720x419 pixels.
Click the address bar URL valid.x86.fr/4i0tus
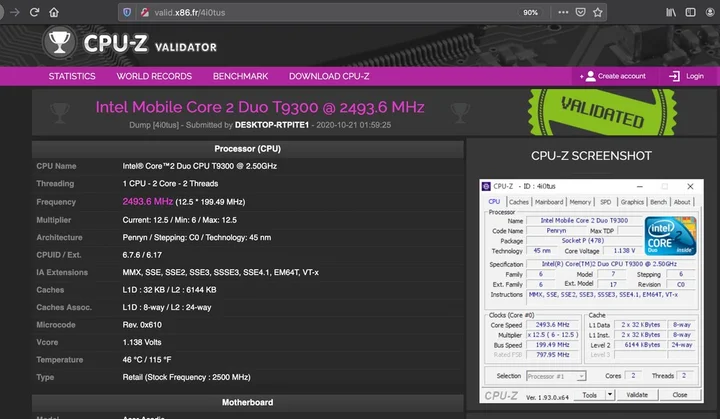190,12
